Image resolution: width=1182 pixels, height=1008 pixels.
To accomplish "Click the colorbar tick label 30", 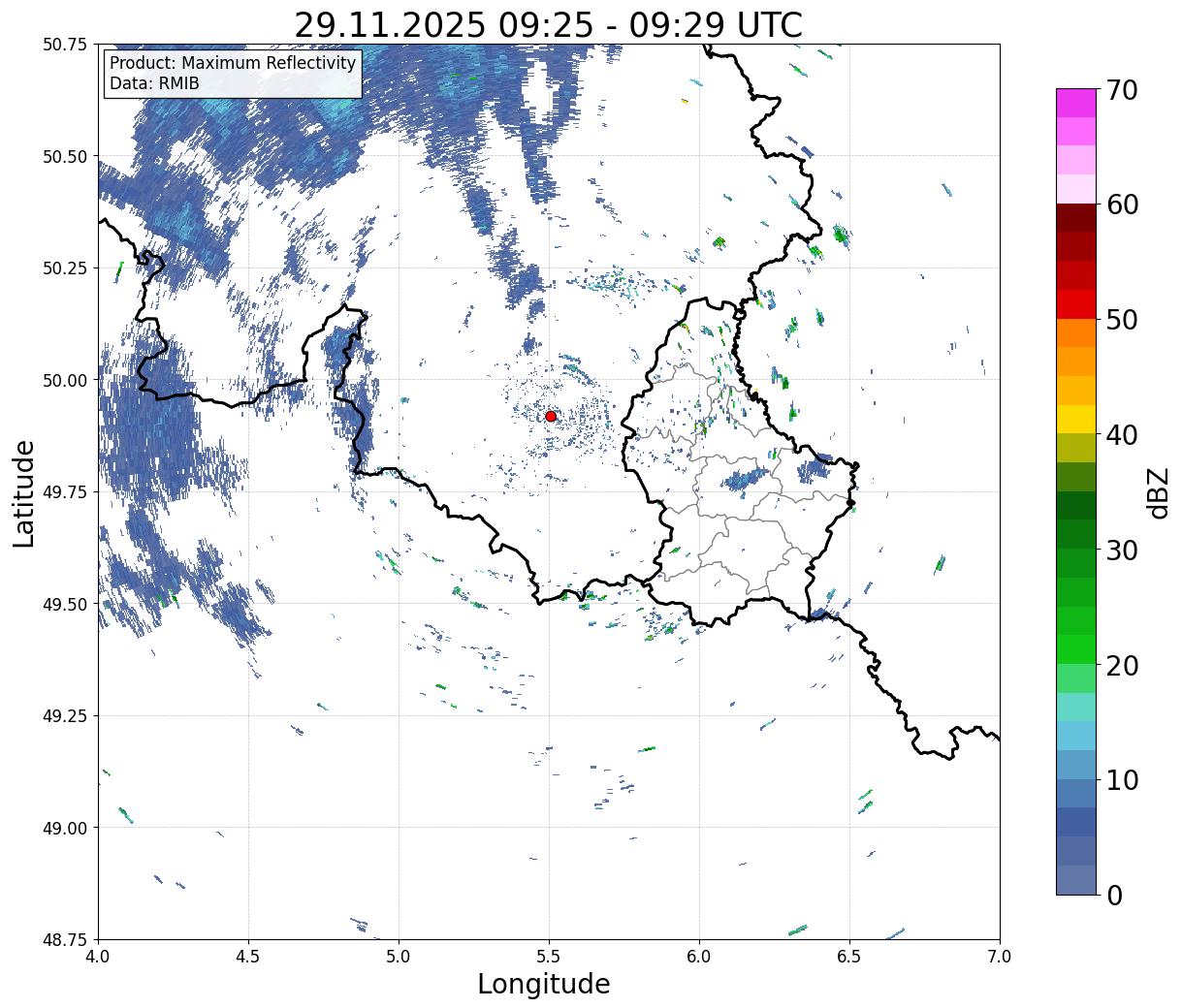I will tap(1123, 550).
